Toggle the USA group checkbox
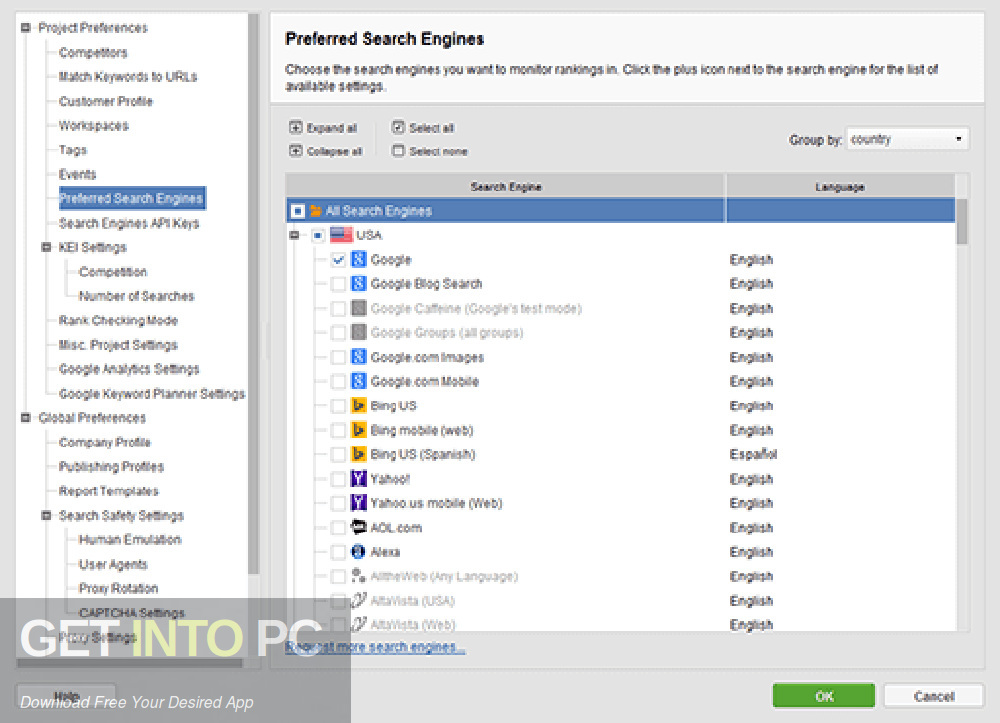Viewport: 1000px width, 723px height. (318, 235)
